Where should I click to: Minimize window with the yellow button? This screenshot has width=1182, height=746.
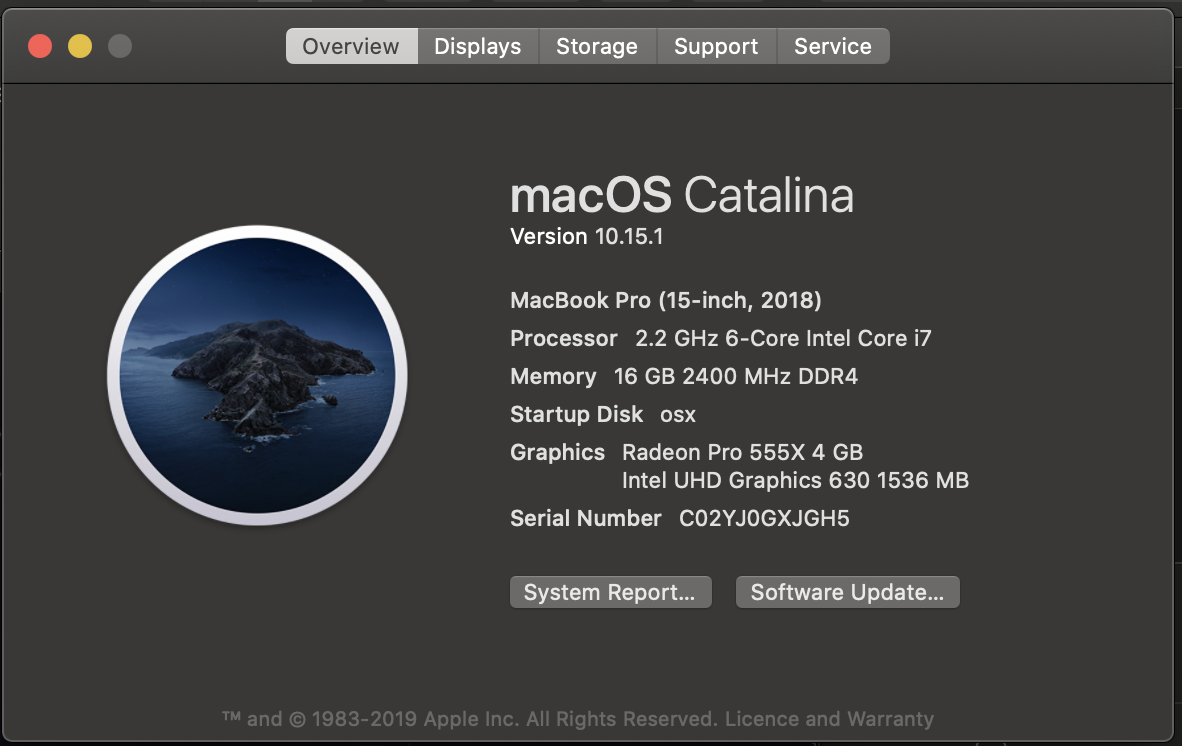point(80,46)
